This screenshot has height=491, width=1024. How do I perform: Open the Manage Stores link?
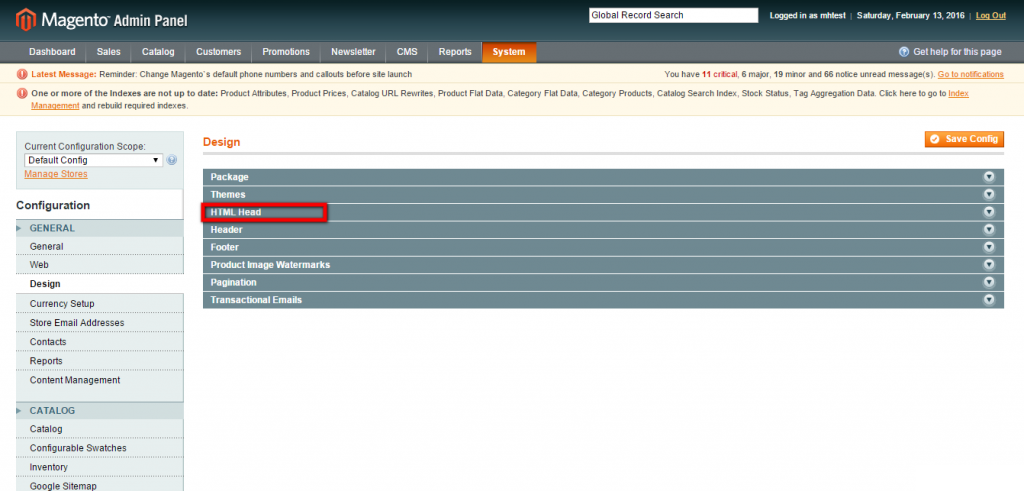click(x=56, y=174)
